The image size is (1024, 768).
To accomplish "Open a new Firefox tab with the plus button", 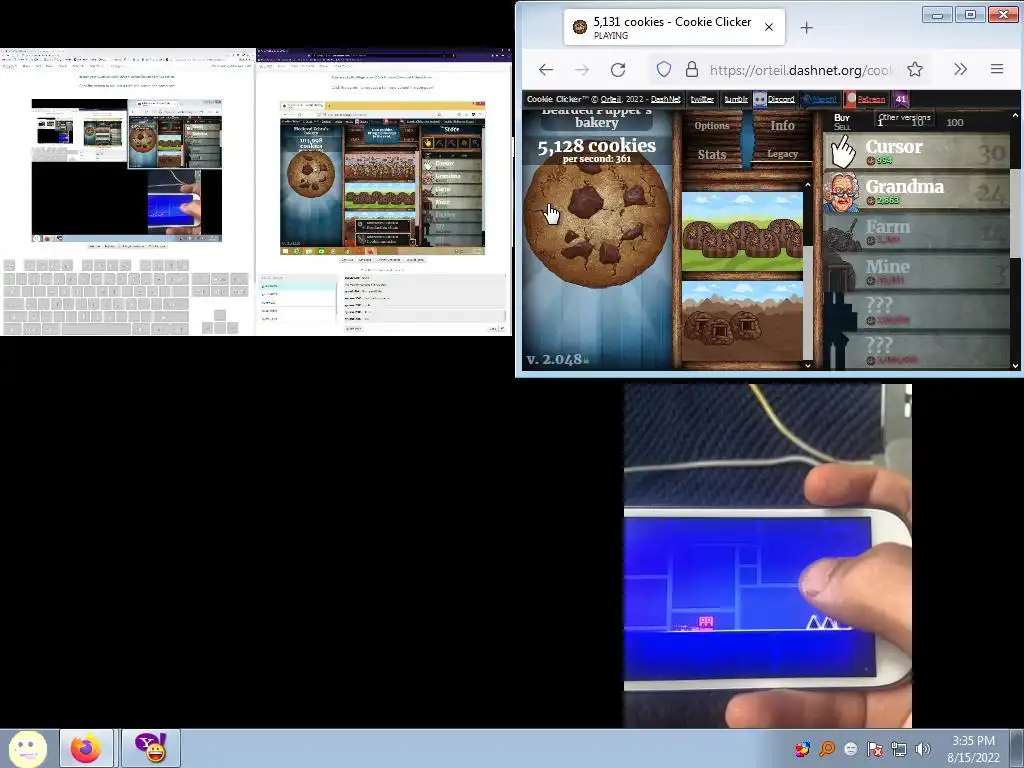I will tap(807, 27).
